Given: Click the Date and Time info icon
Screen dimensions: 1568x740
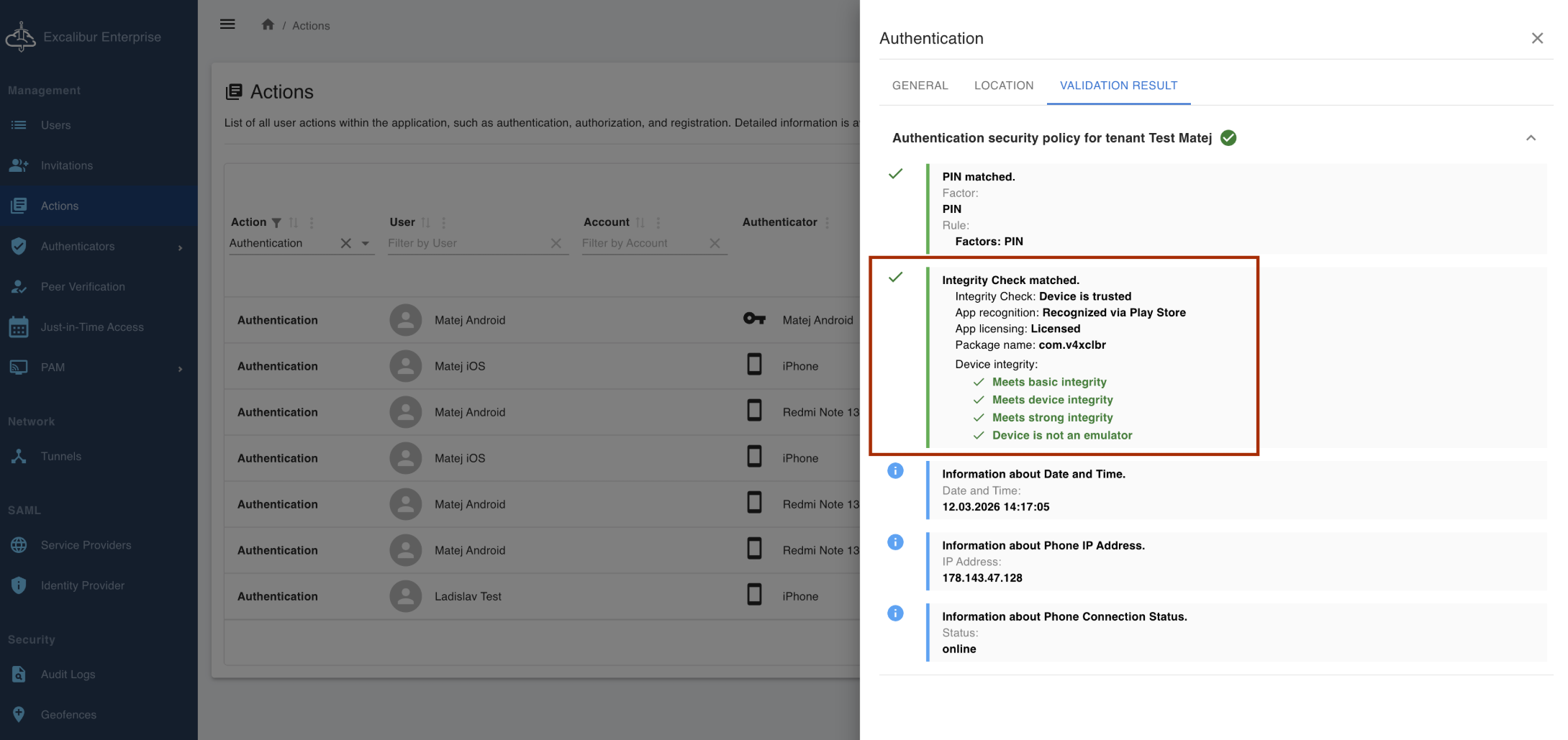Looking at the screenshot, I should pyautogui.click(x=895, y=471).
